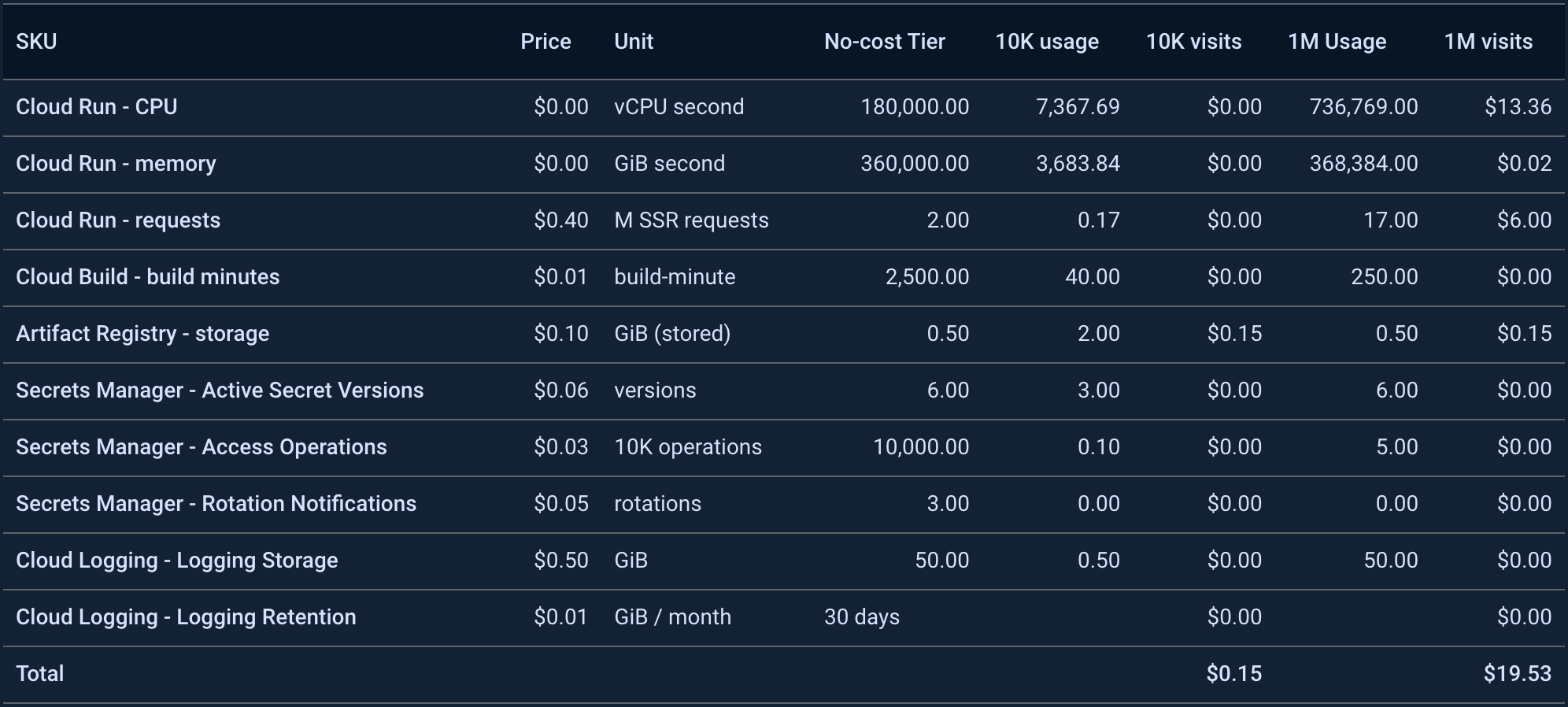Click the GiB (stored) unit cell

[673, 334]
